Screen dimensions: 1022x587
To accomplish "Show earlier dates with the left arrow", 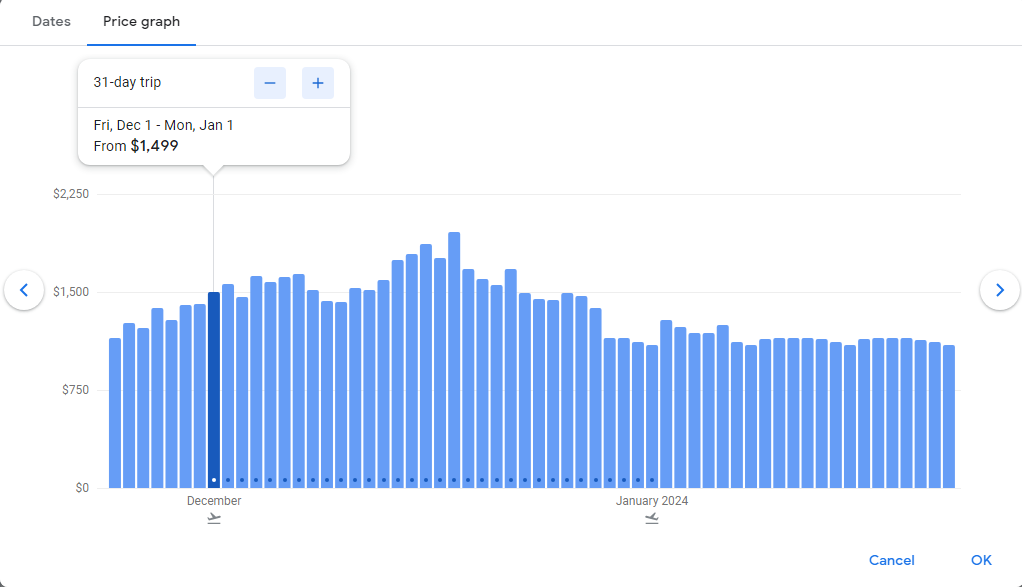I will pos(24,290).
